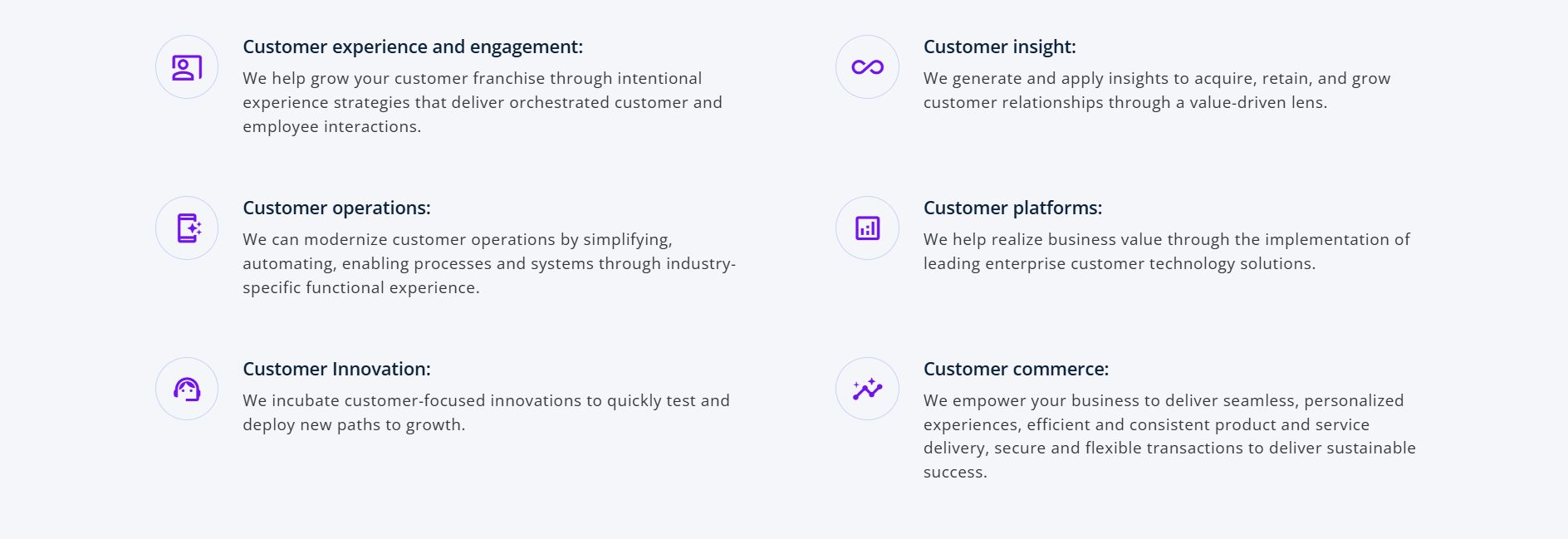1568x539 pixels.
Task: Click the 'Customer Innovation:' heading
Action: point(336,370)
